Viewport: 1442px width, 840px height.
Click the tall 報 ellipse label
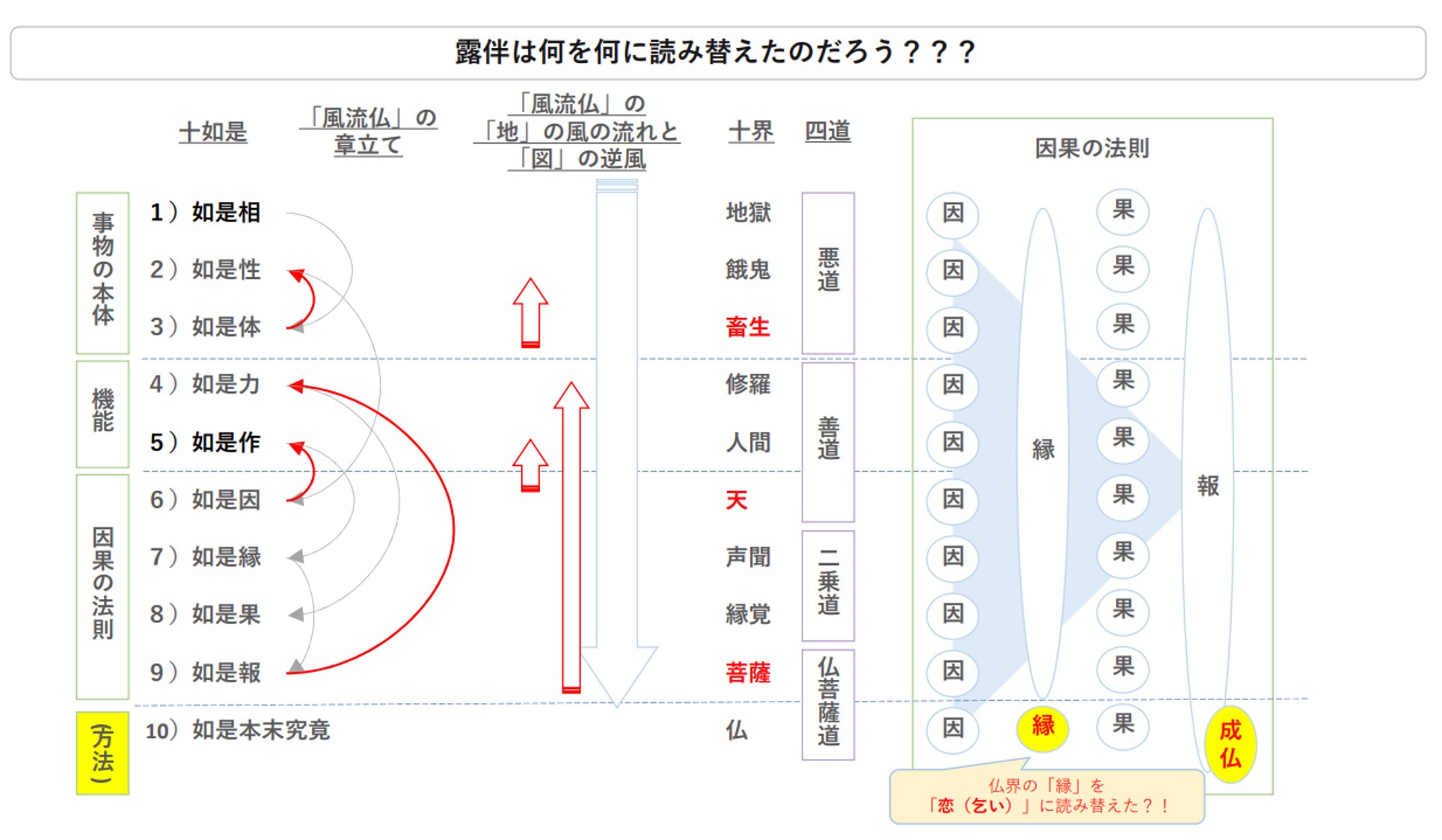click(x=1207, y=486)
